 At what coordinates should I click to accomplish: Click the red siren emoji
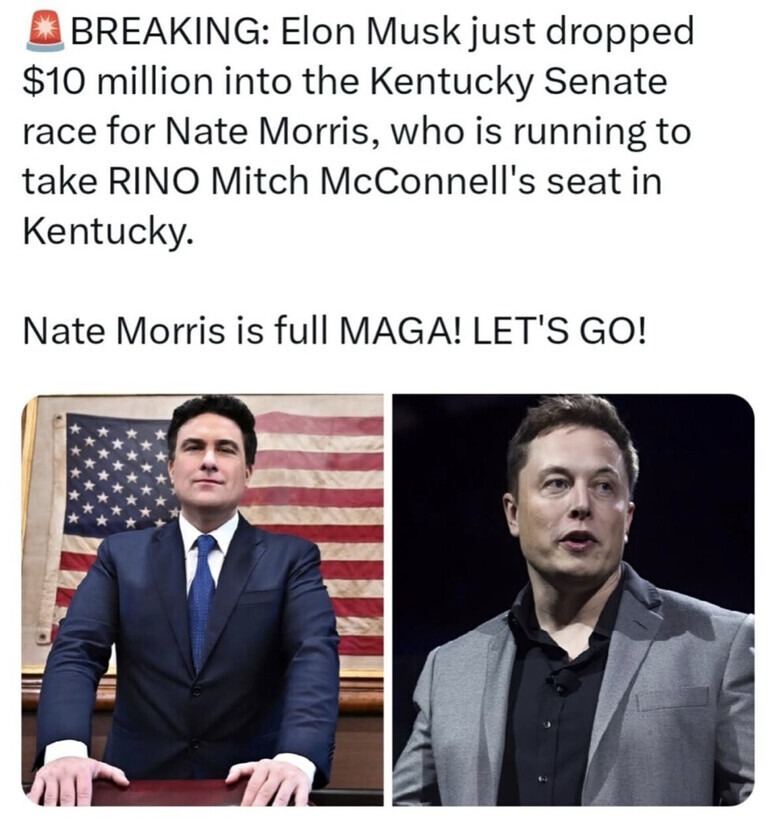44,31
